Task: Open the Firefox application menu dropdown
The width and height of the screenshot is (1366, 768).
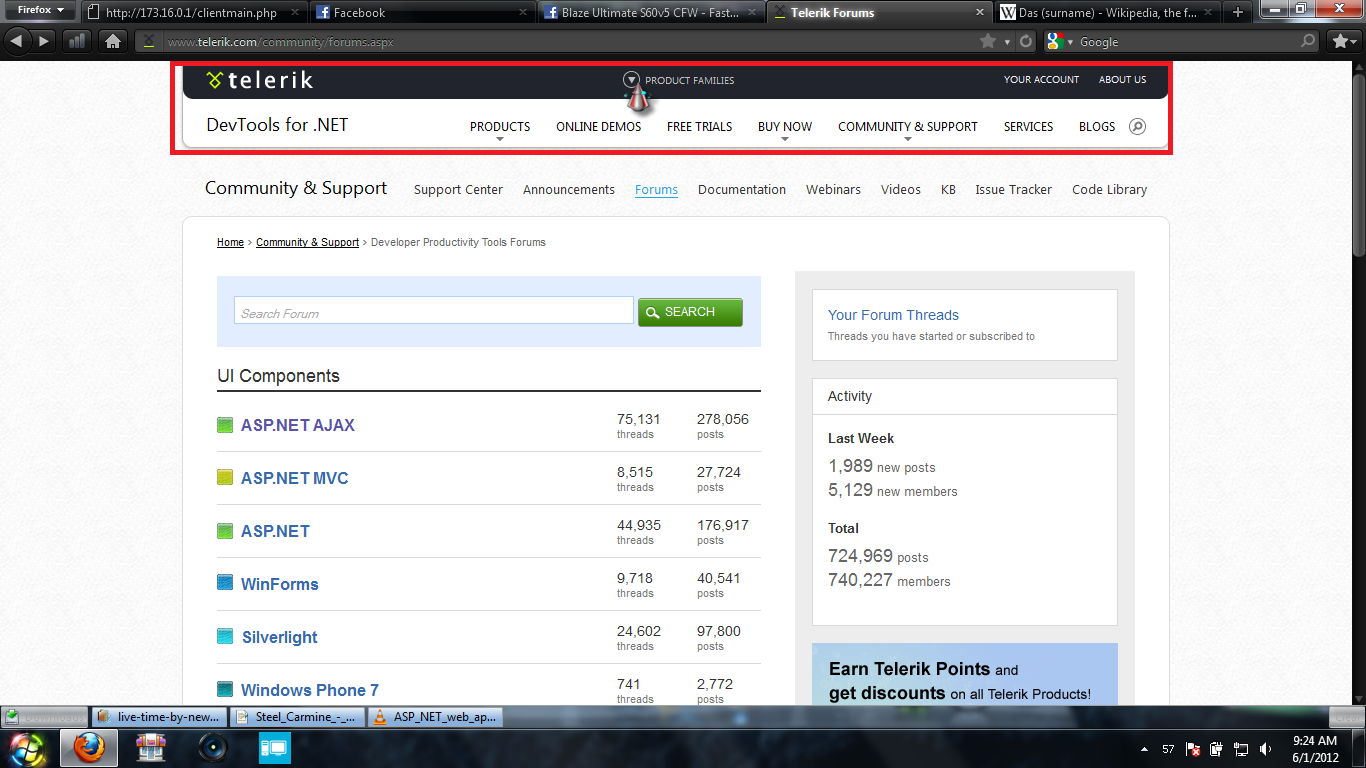Action: 40,10
